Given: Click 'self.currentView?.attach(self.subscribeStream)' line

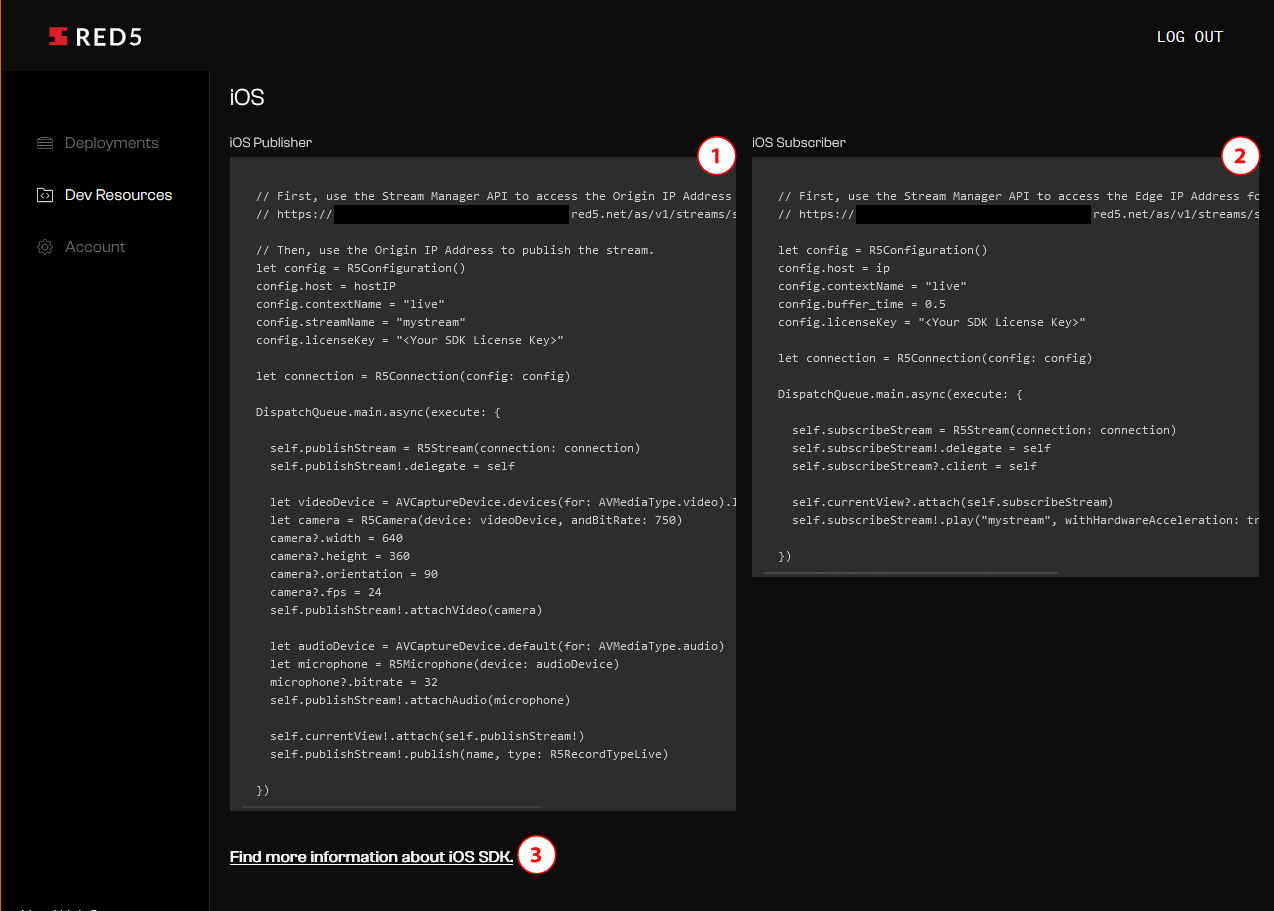Looking at the screenshot, I should tap(953, 502).
